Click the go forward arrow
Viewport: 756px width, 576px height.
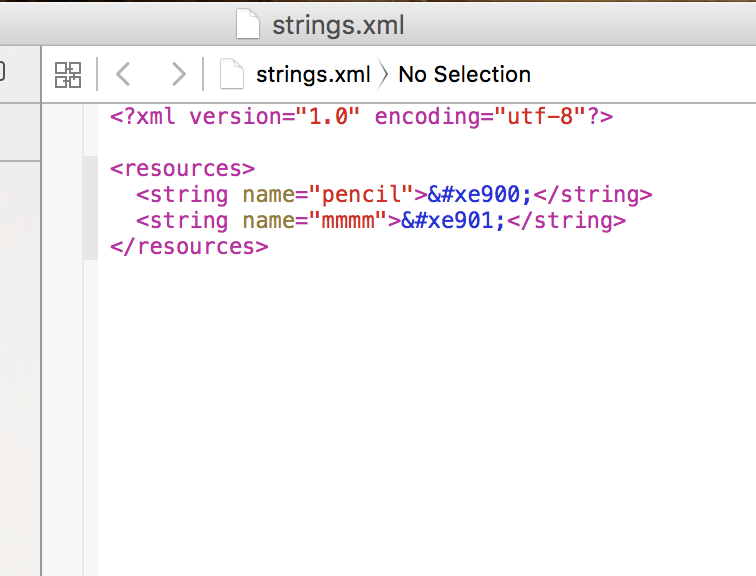pyautogui.click(x=178, y=74)
